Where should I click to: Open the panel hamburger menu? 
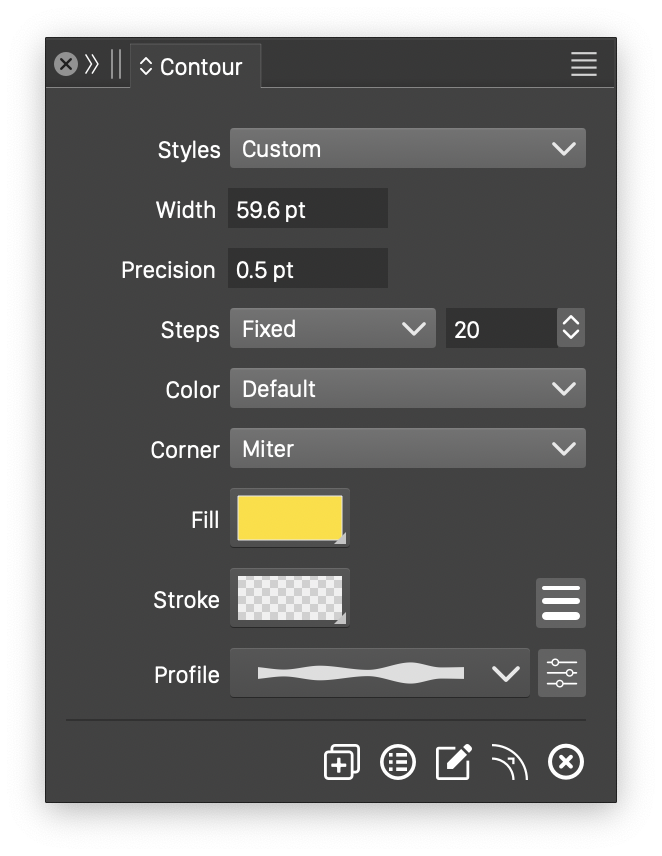click(x=584, y=64)
